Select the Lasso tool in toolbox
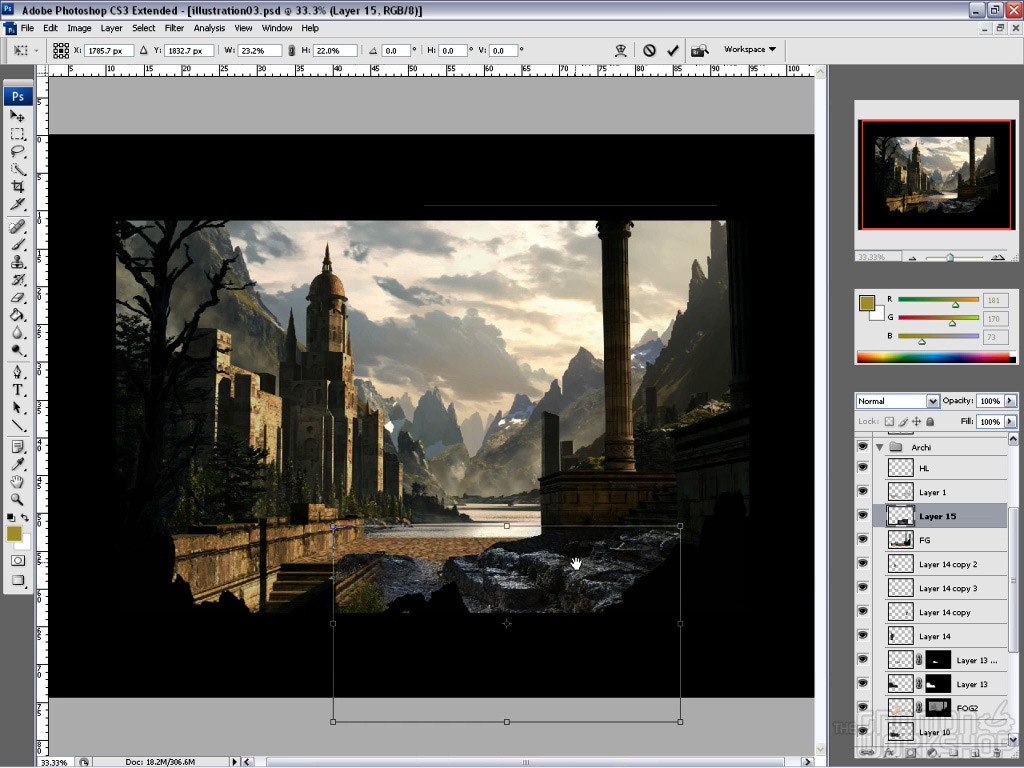Viewport: 1024px width, 768px height. tap(18, 151)
